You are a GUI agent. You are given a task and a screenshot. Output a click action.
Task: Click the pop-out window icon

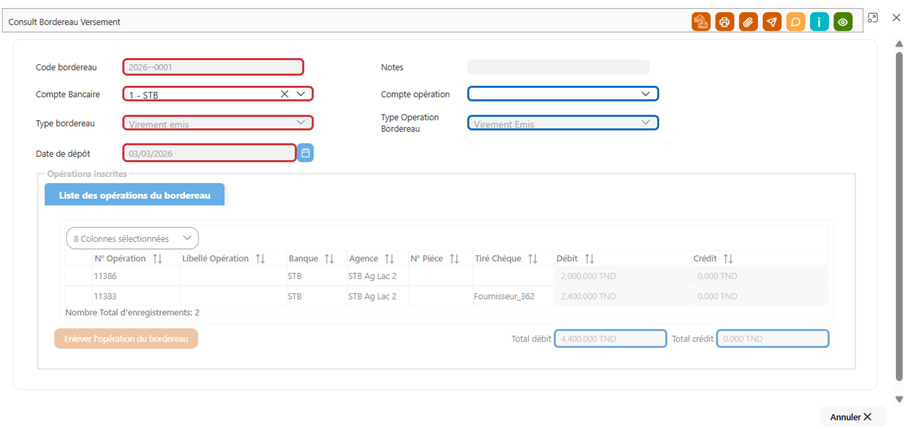873,18
